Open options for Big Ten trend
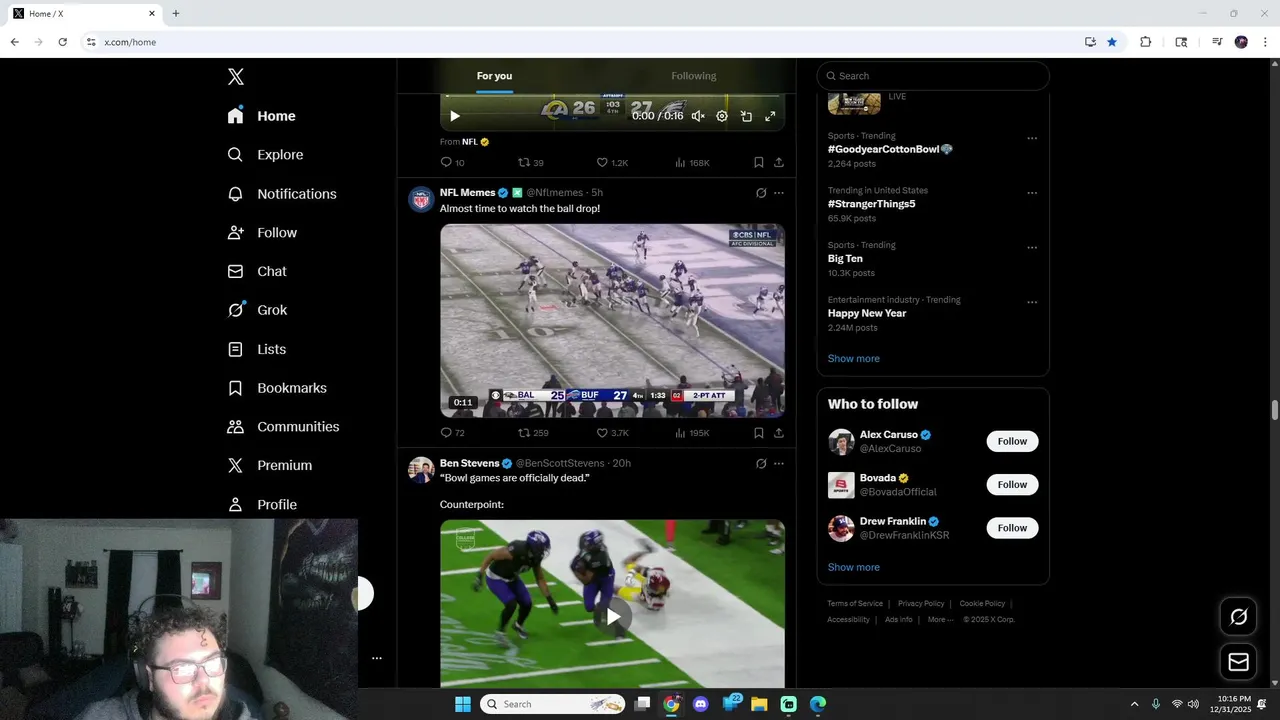The width and height of the screenshot is (1280, 720). click(1032, 248)
